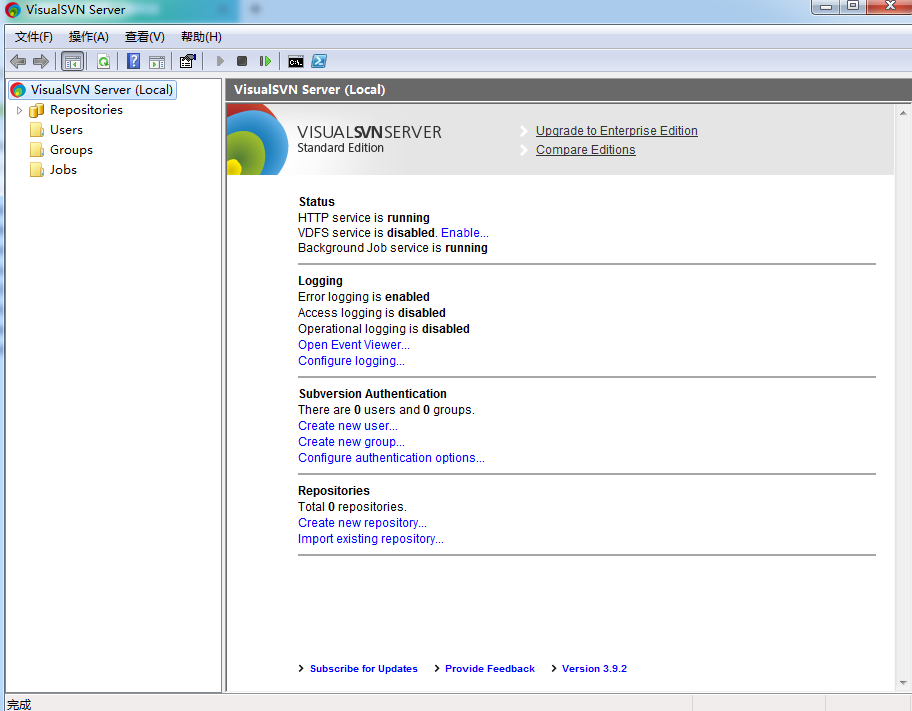Click the Restart service green icon
This screenshot has width=912, height=711.
(x=265, y=61)
